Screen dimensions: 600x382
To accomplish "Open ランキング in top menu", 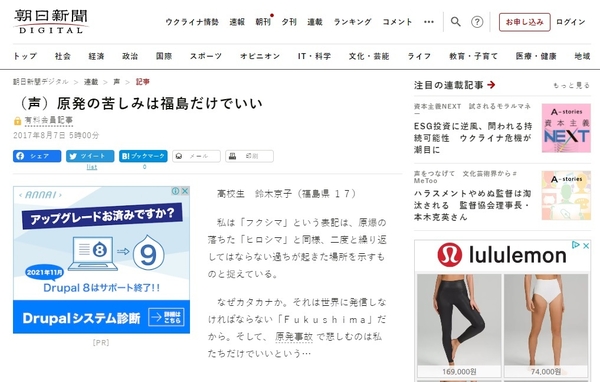I will pyautogui.click(x=352, y=22).
